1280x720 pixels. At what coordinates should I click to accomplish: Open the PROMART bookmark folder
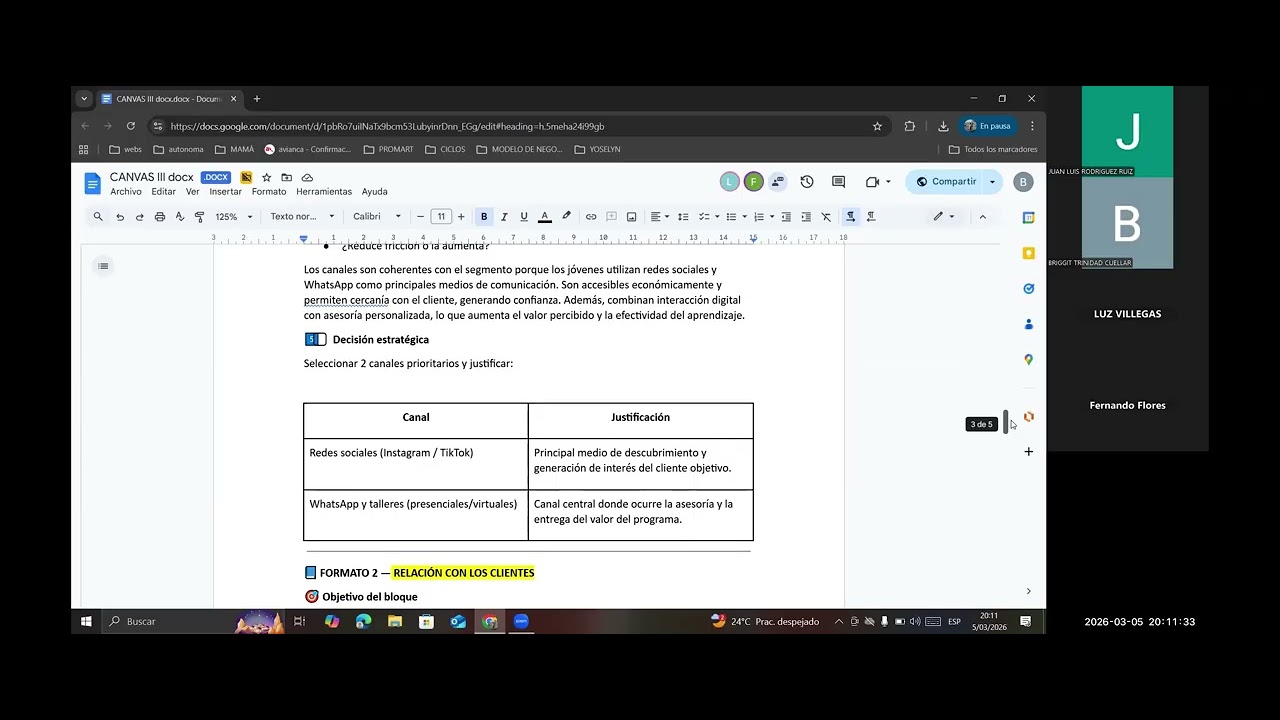[388, 149]
